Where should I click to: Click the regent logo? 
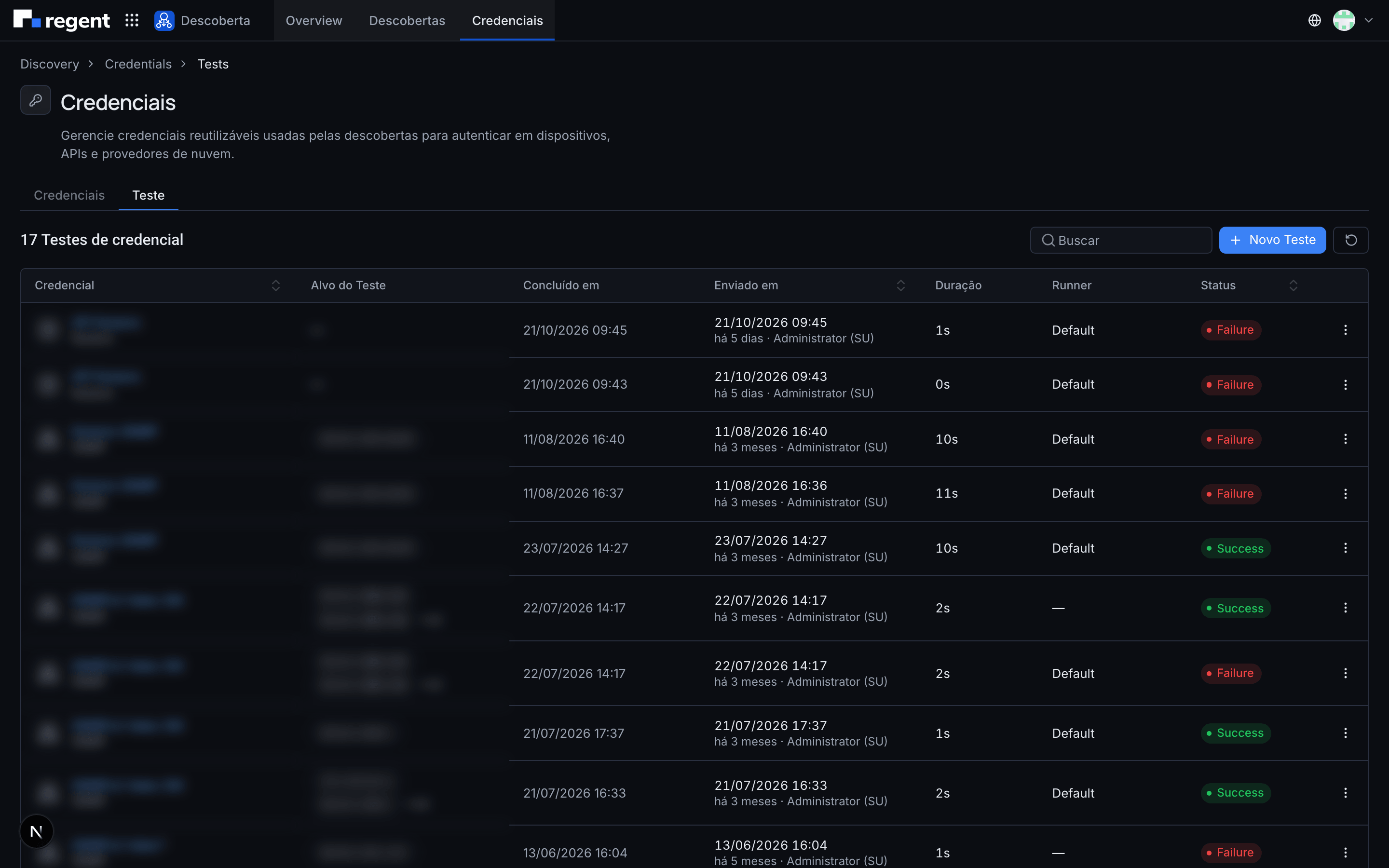click(61, 20)
